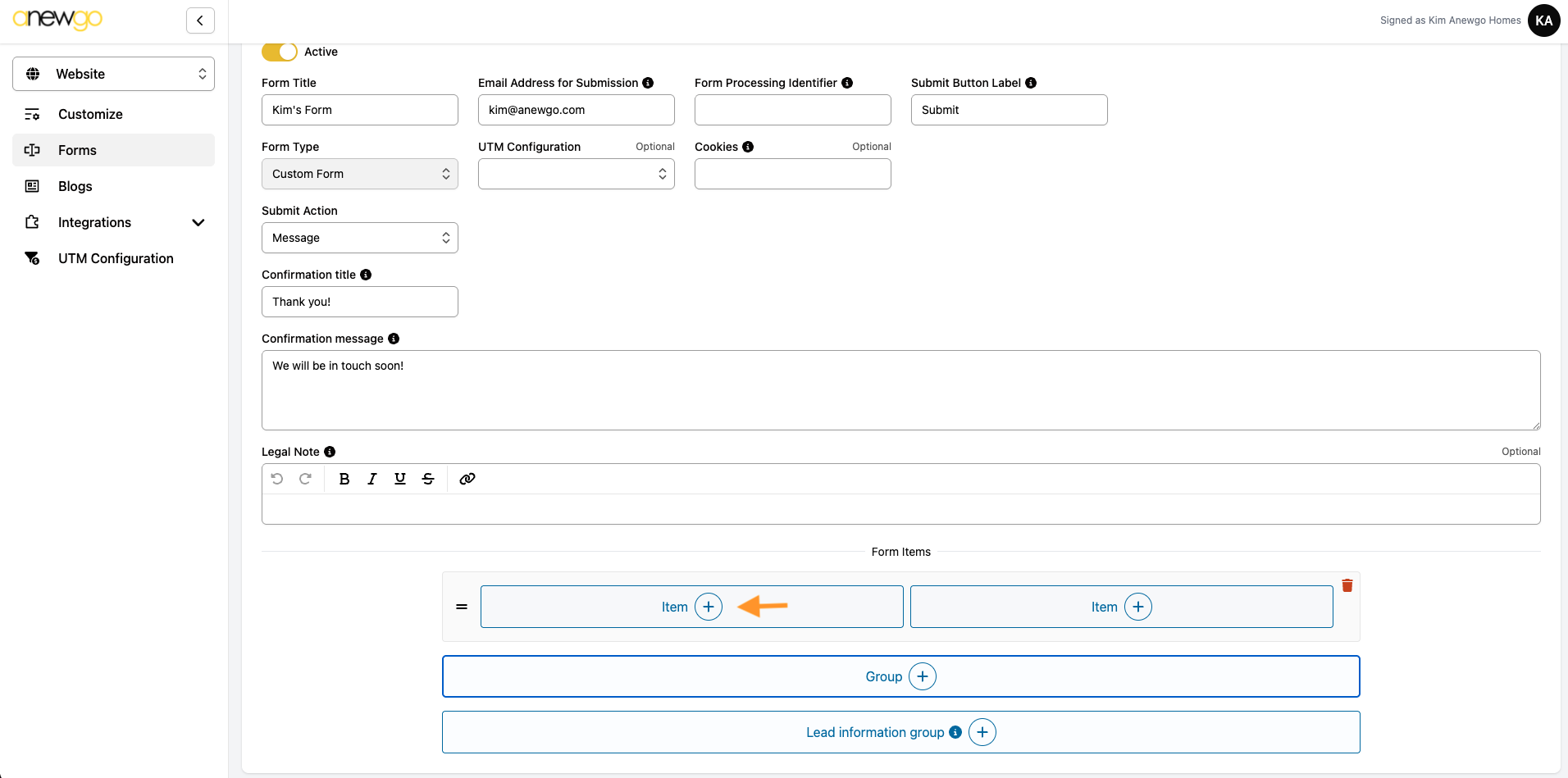
Task: Click the Bold formatting icon
Action: click(x=344, y=479)
